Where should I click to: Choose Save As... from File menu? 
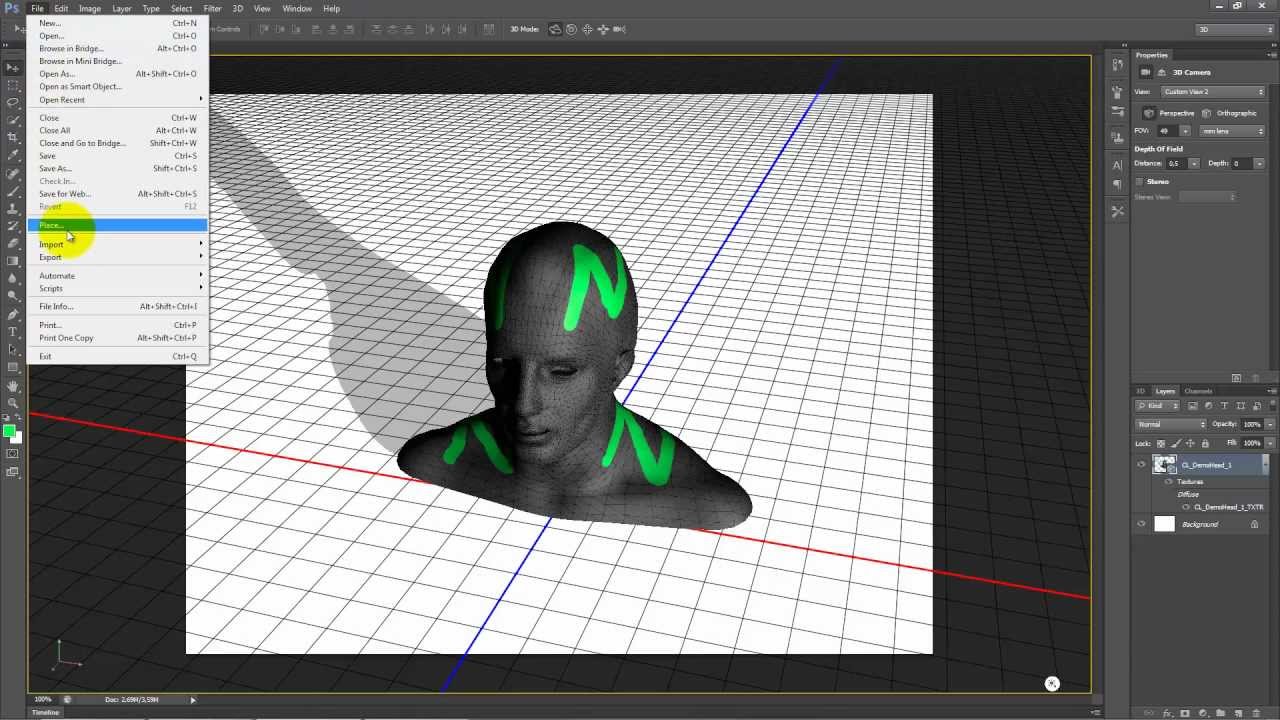pyautogui.click(x=117, y=168)
